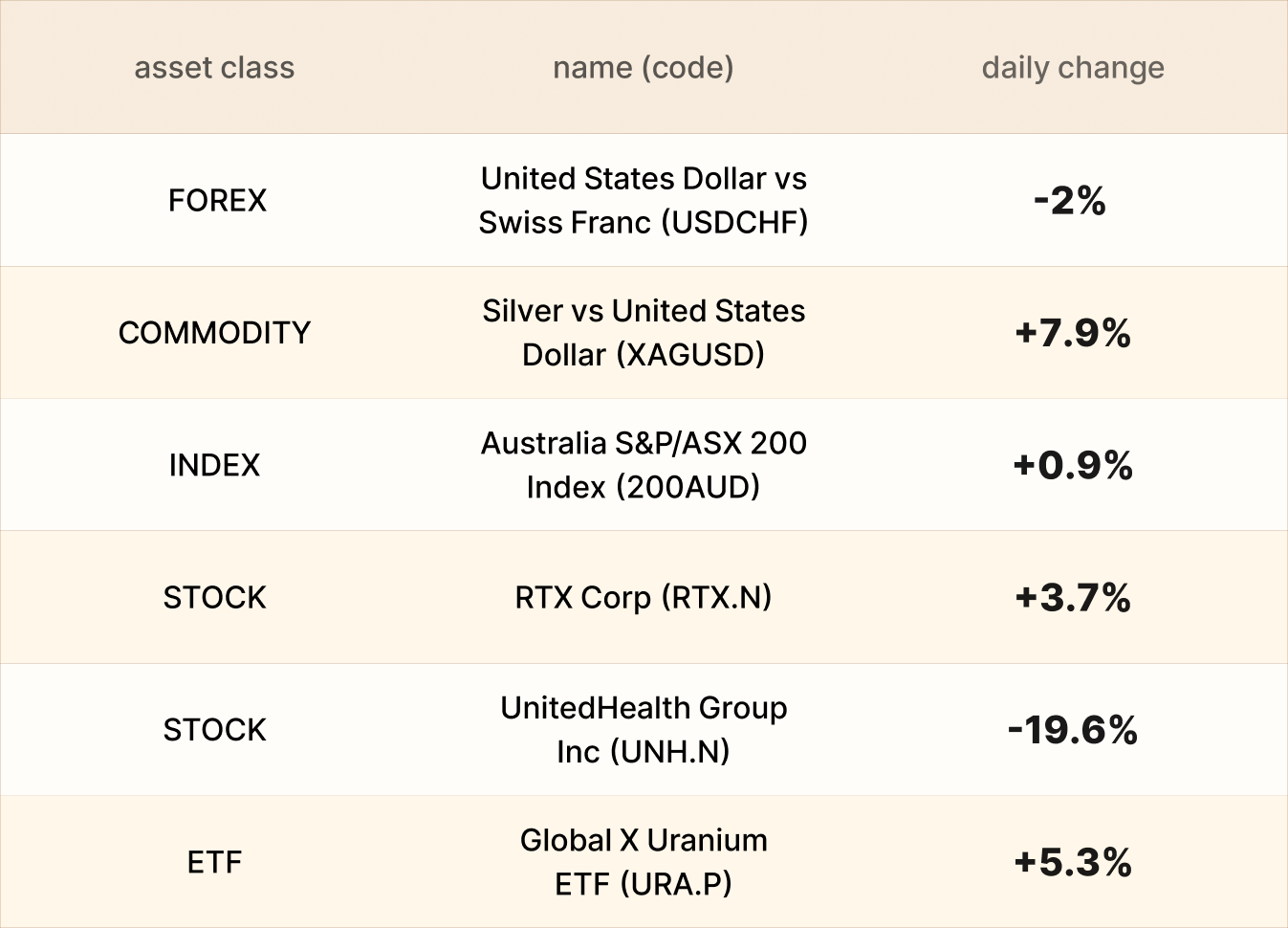Click the +0.9% daily change value
Screen dimensions: 1288x928
pos(1072,466)
